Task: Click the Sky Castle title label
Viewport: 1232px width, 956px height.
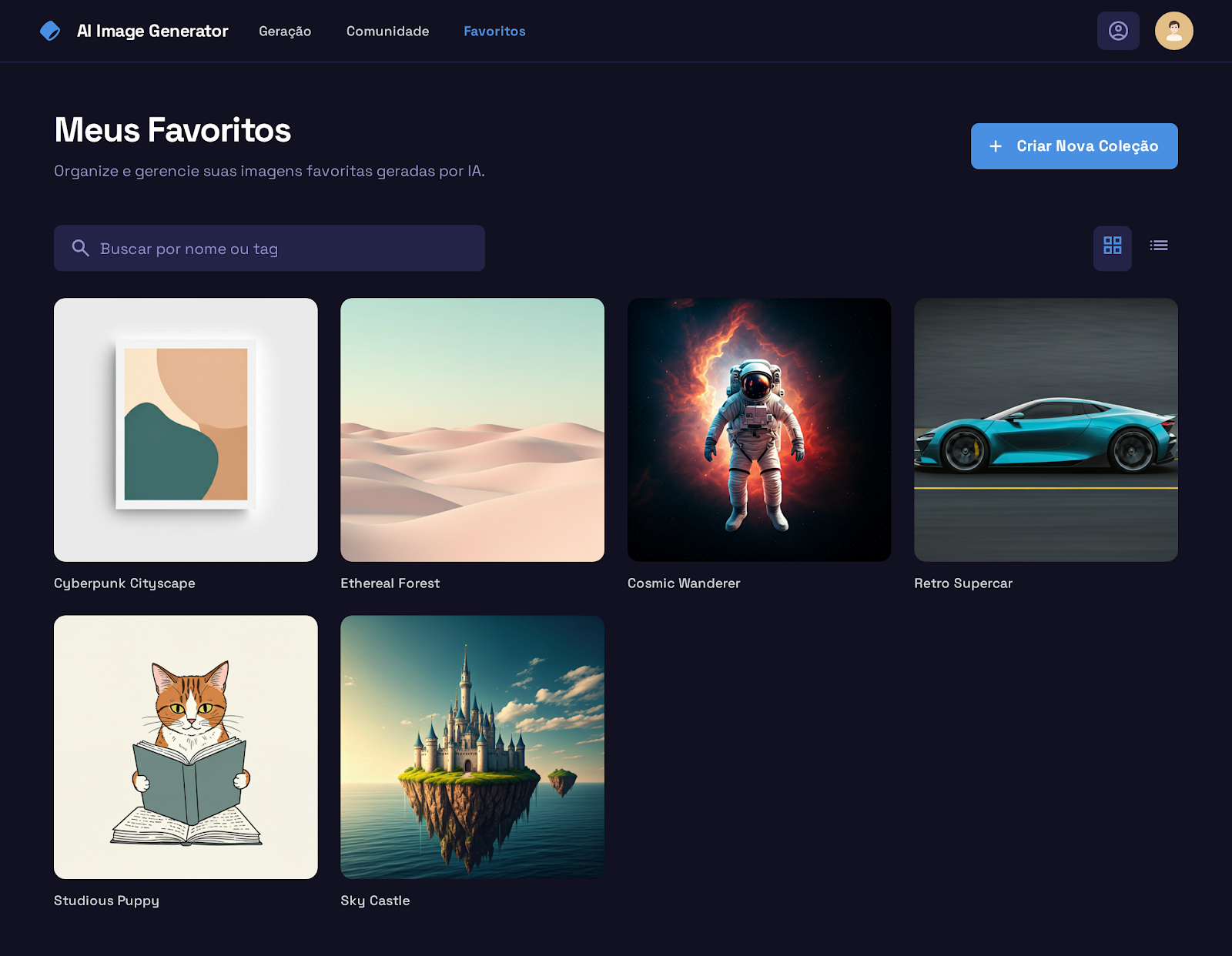Action: (375, 901)
